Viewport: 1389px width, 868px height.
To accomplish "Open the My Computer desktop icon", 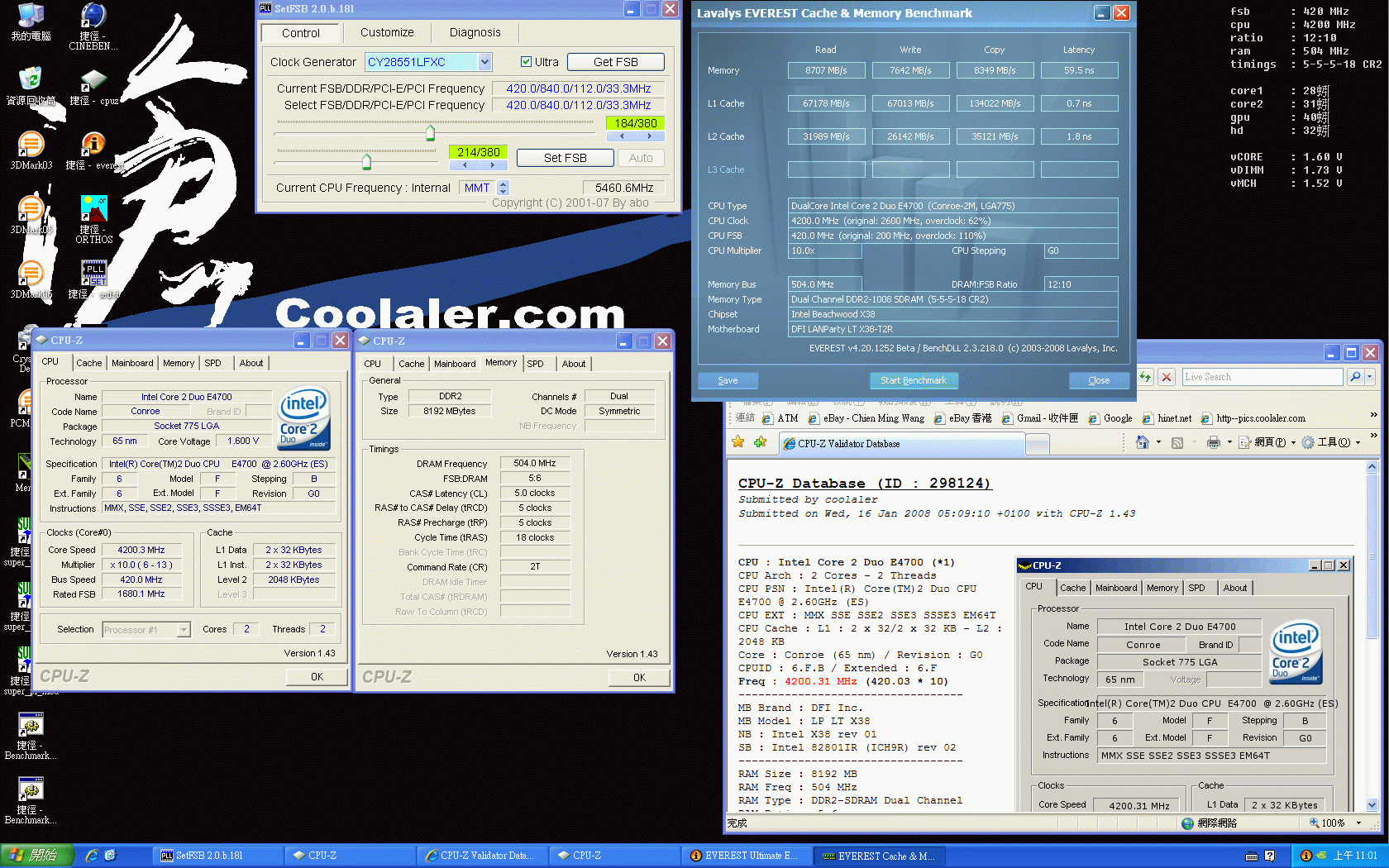I will [x=31, y=23].
